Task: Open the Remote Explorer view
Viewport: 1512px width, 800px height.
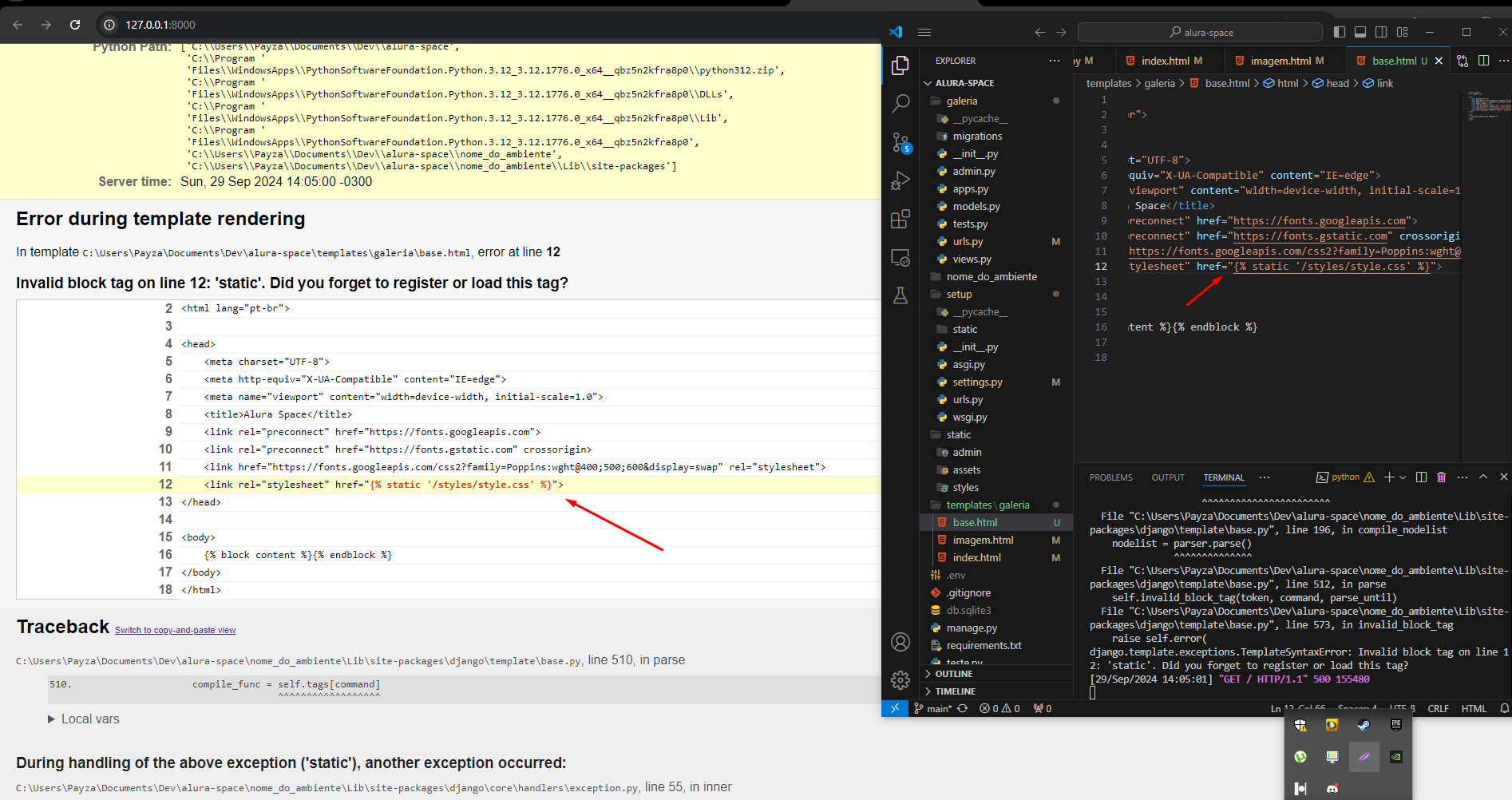Action: coord(900,257)
